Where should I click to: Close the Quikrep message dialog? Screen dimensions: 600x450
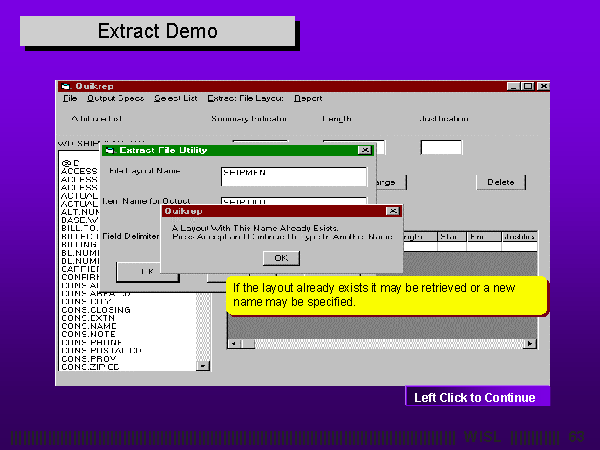click(x=393, y=211)
